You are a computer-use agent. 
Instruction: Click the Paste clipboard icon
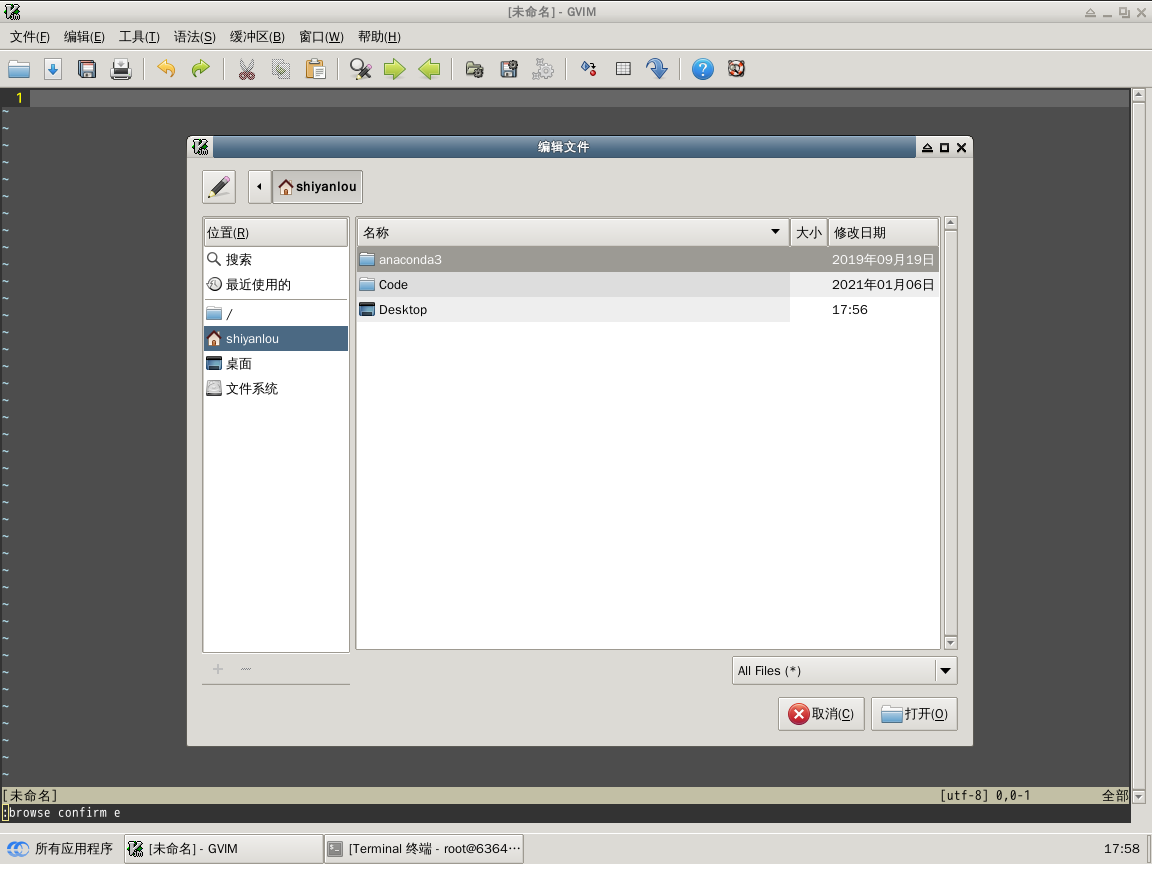pos(315,69)
